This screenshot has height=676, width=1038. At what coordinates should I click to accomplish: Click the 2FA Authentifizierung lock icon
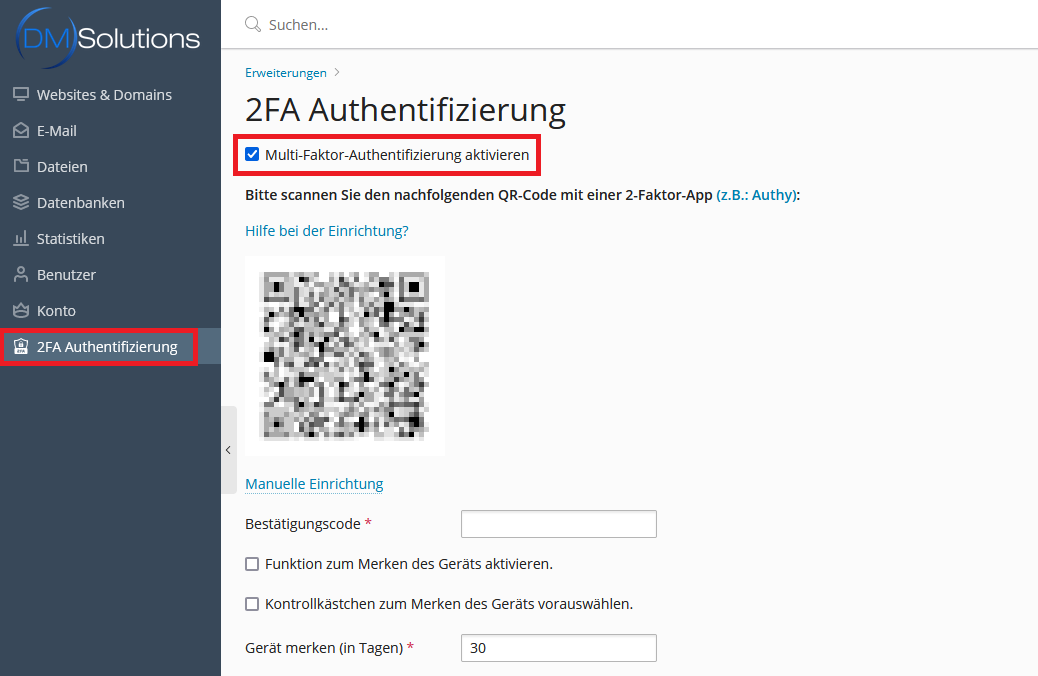tap(21, 346)
